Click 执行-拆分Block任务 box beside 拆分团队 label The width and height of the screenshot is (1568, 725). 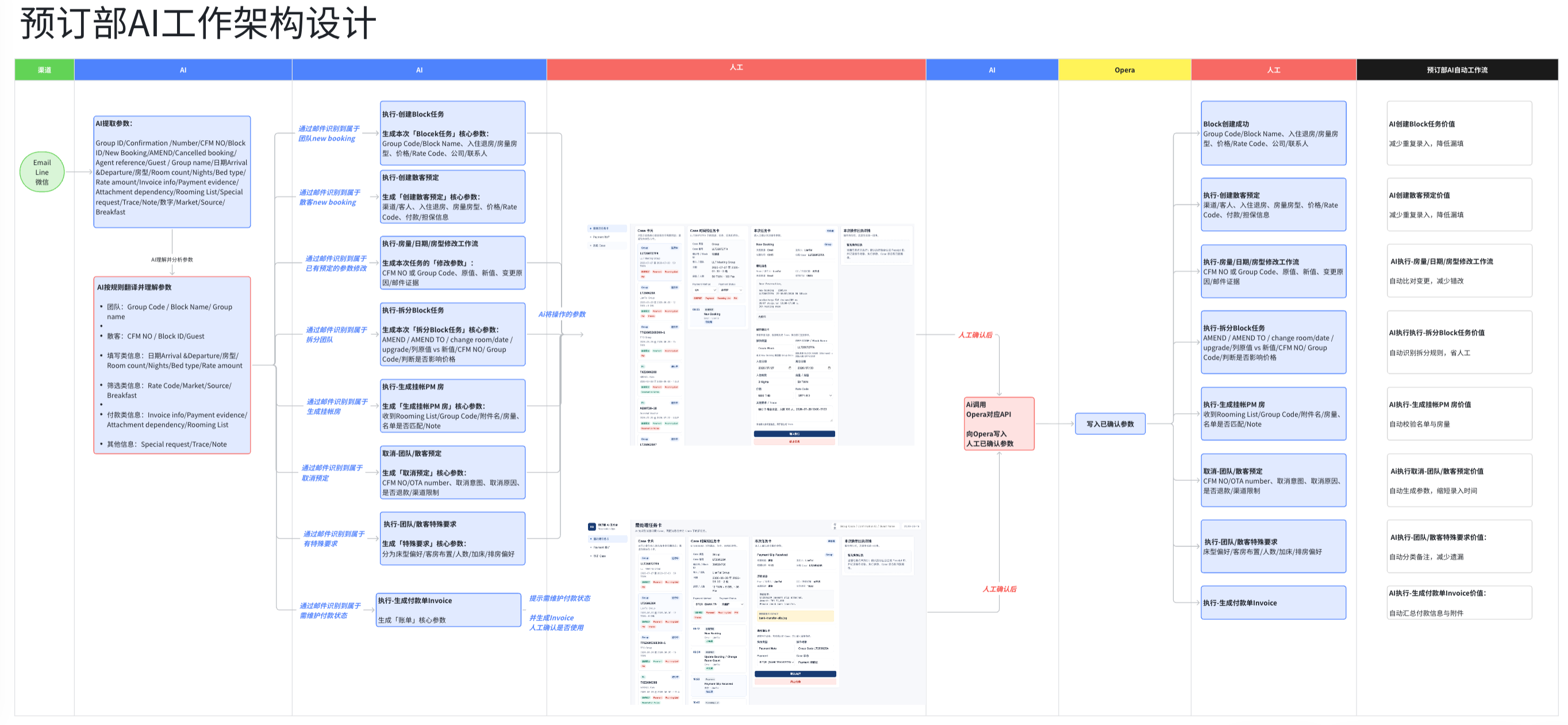pos(453,334)
